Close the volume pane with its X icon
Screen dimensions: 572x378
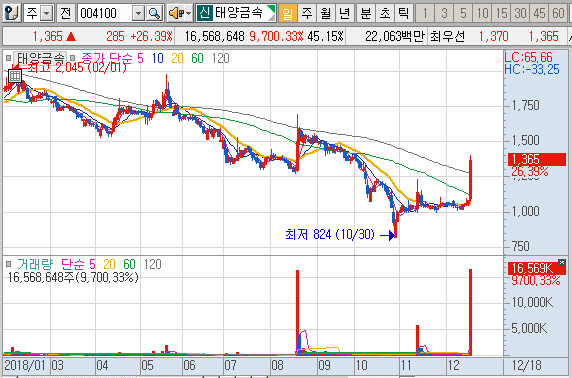(562, 262)
